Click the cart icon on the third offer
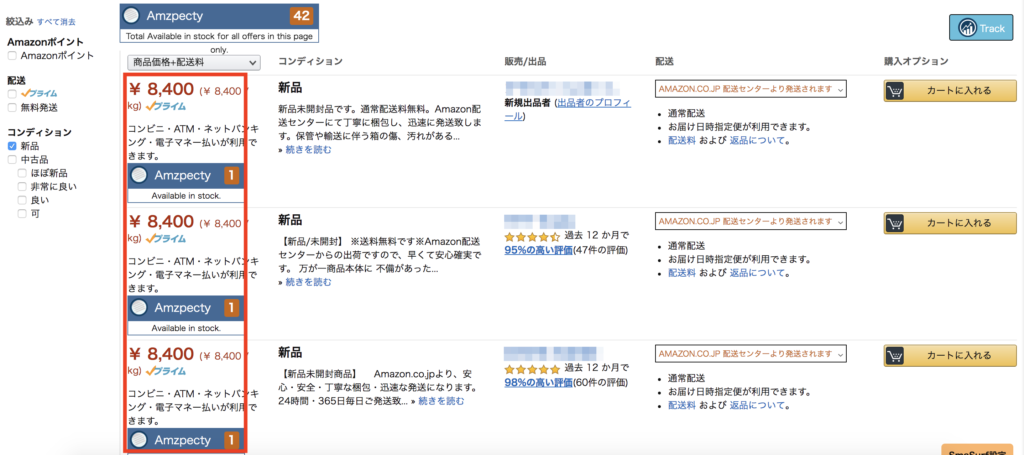1024x455 pixels. 894,356
